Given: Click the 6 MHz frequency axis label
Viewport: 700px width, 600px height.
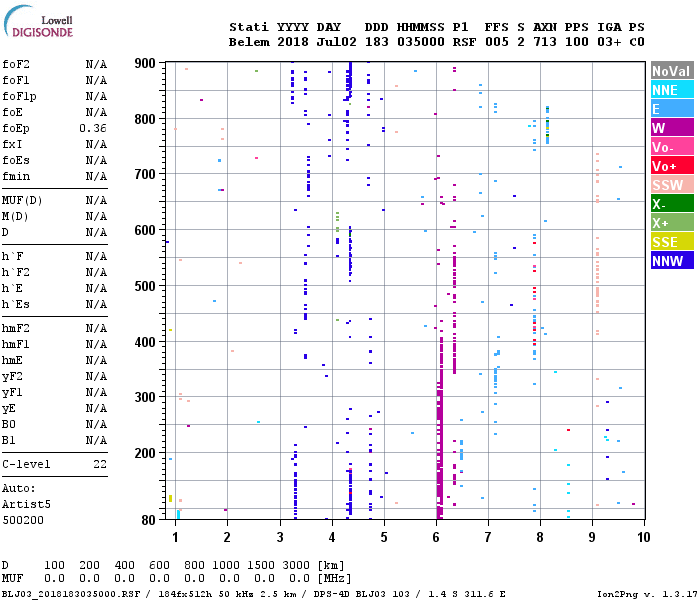Looking at the screenshot, I should click(x=436, y=537).
